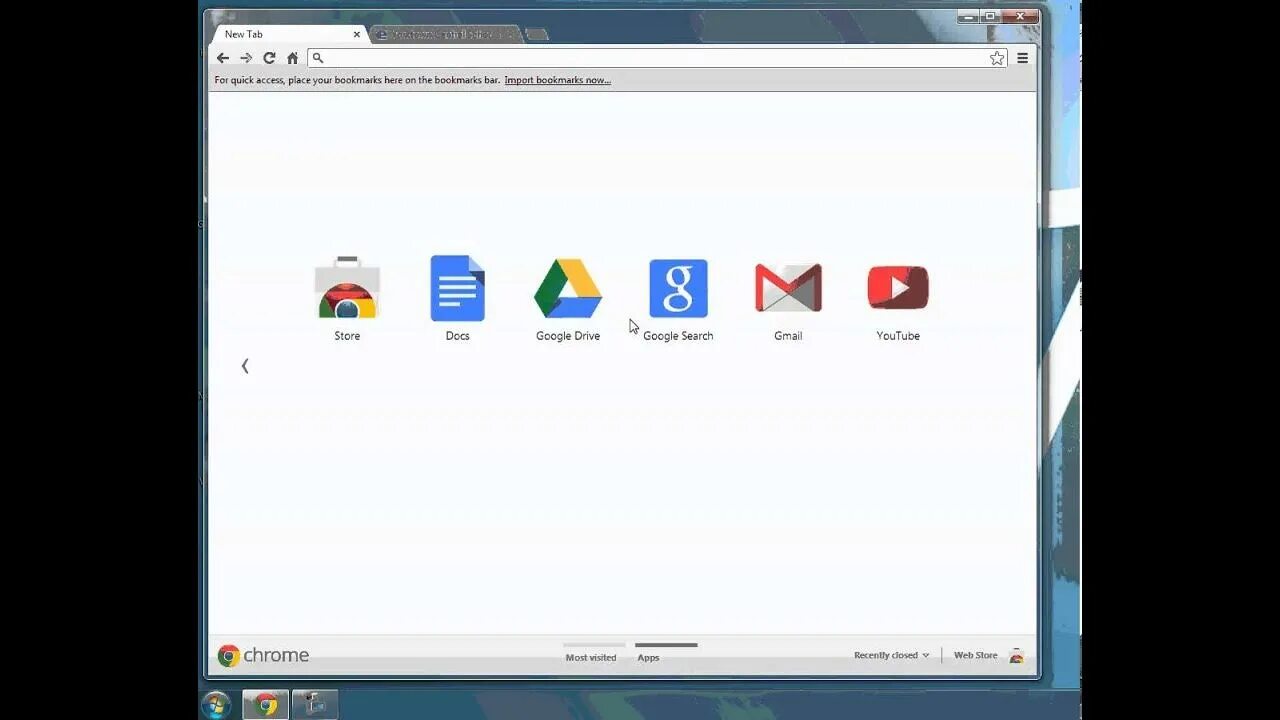1280x720 pixels.
Task: Switch to the second browser tab
Action: click(447, 34)
